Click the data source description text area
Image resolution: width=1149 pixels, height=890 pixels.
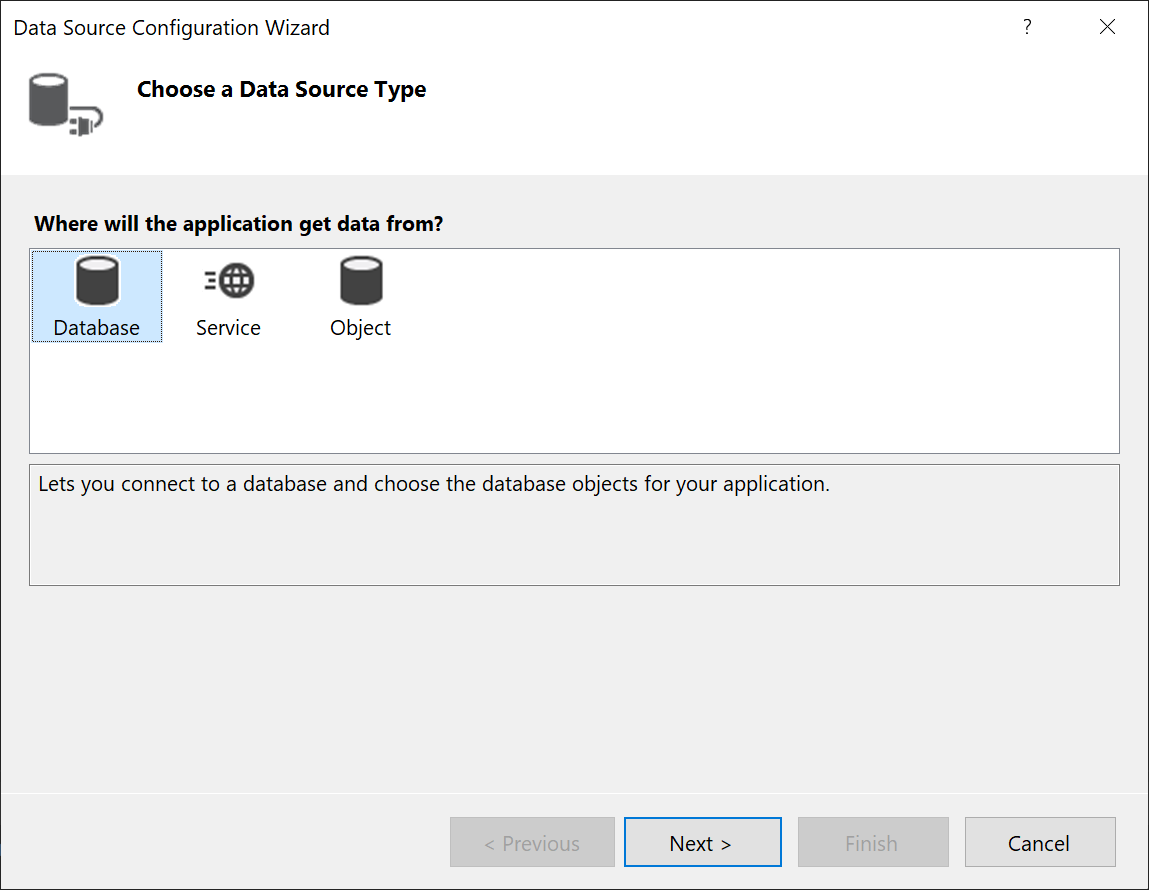click(575, 522)
